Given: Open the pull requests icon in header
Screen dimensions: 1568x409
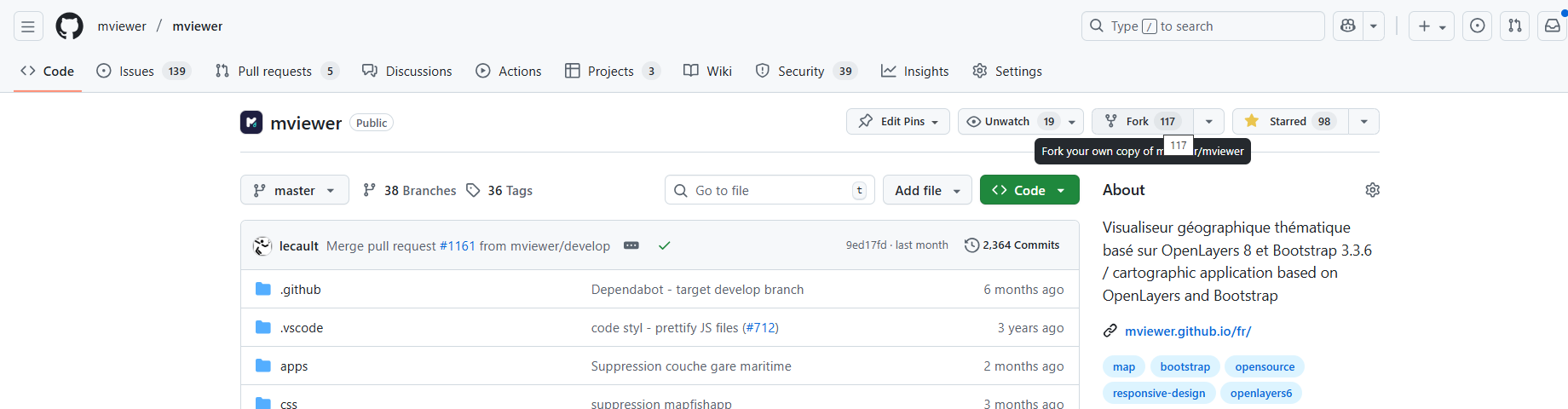Looking at the screenshot, I should 1515,26.
